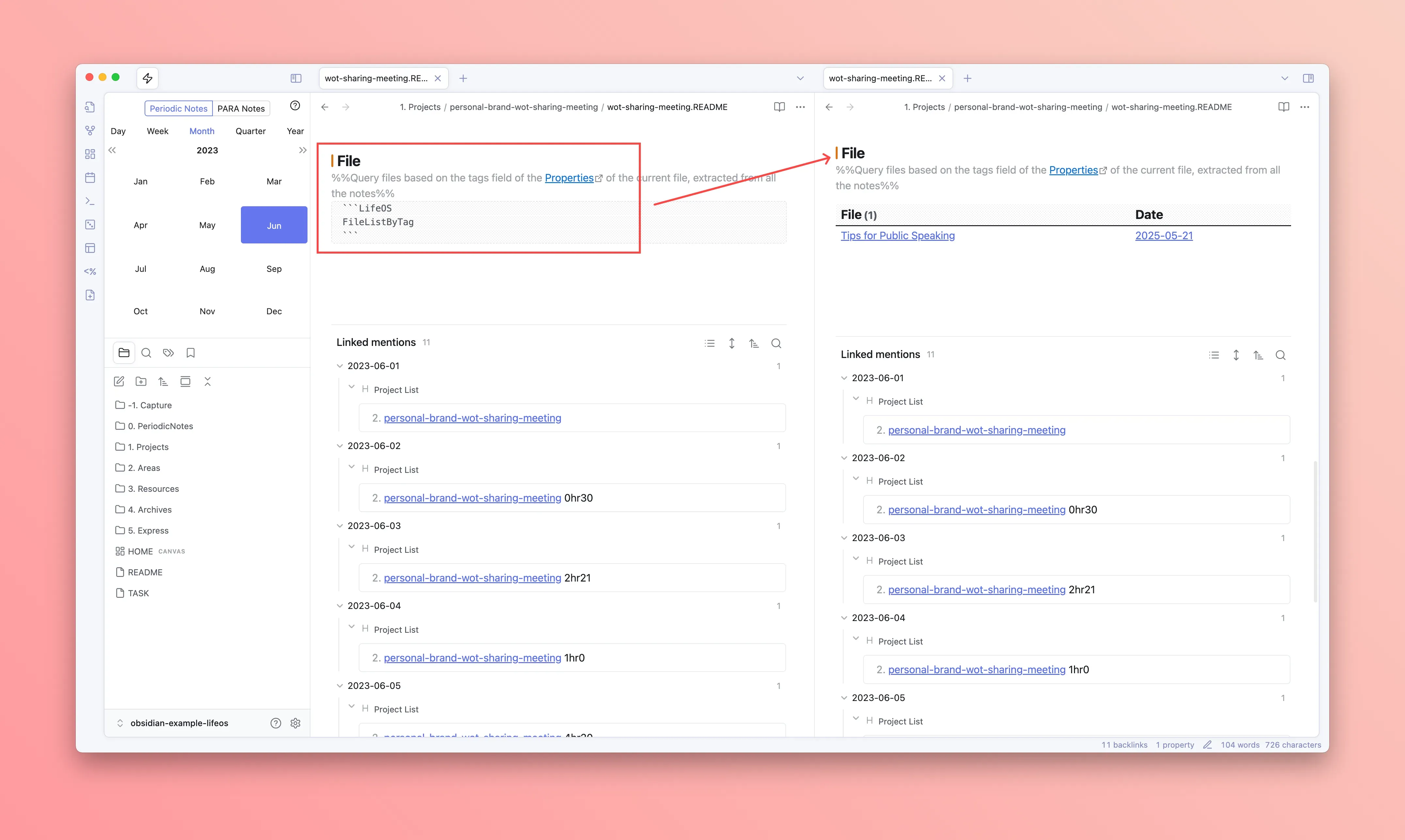Create new note in file explorer
The width and height of the screenshot is (1405, 840).
coord(119,381)
